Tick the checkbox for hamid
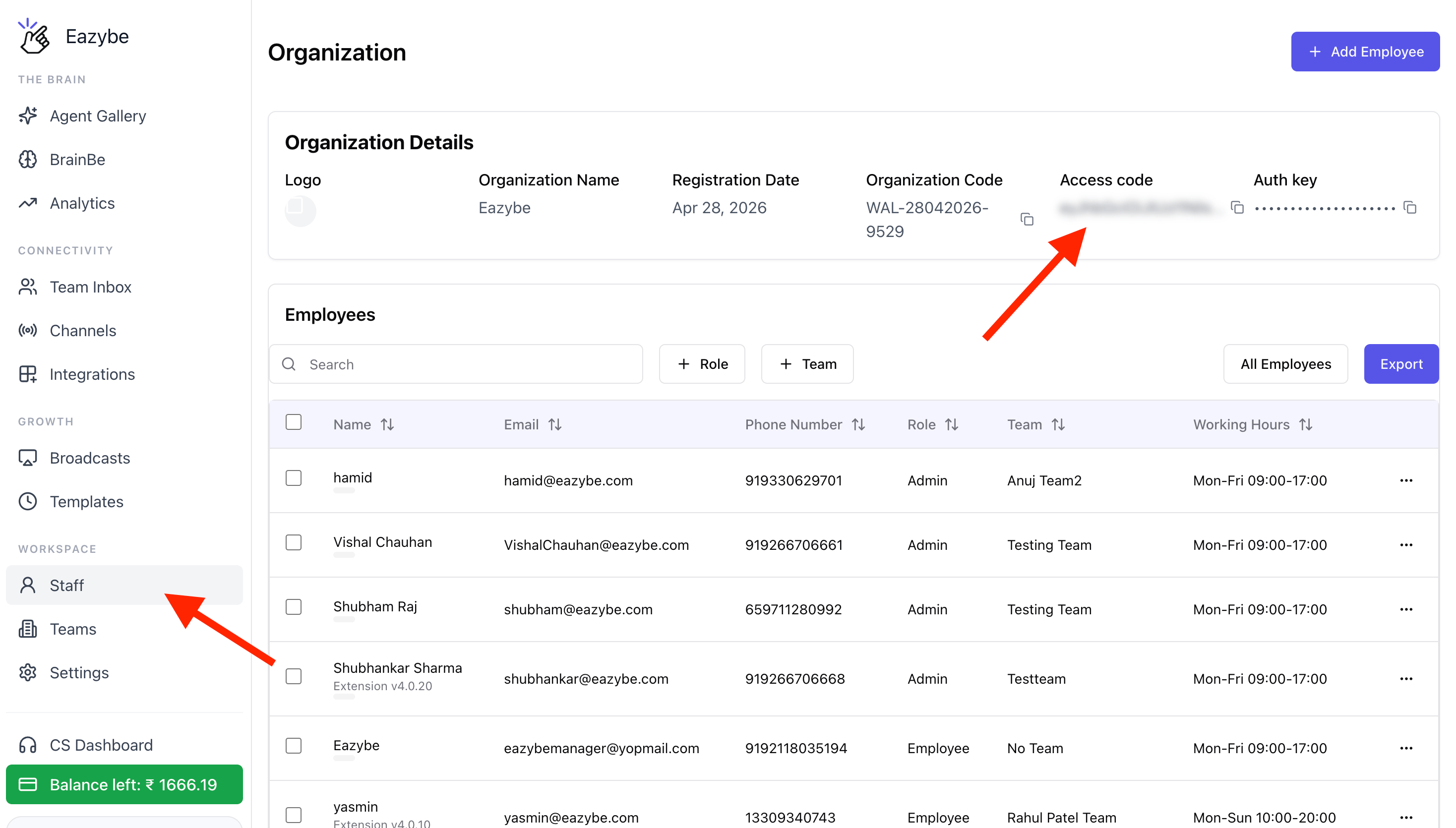 click(294, 478)
